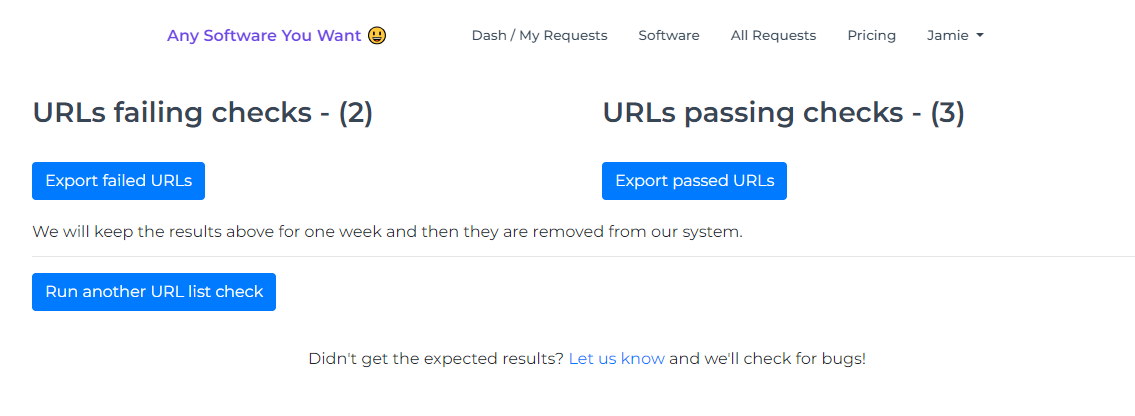Open the Software nav item
Viewport: 1135px width, 416px height.
pyautogui.click(x=669, y=35)
